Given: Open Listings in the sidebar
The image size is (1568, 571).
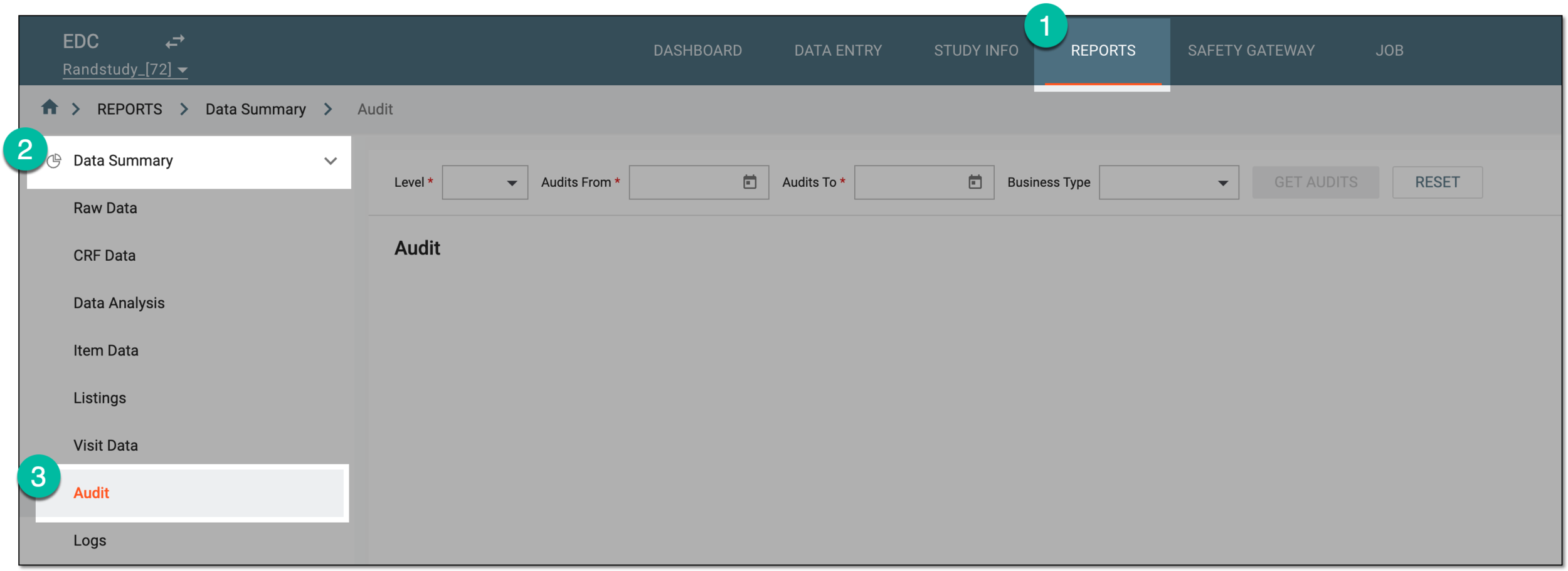Looking at the screenshot, I should coord(99,398).
